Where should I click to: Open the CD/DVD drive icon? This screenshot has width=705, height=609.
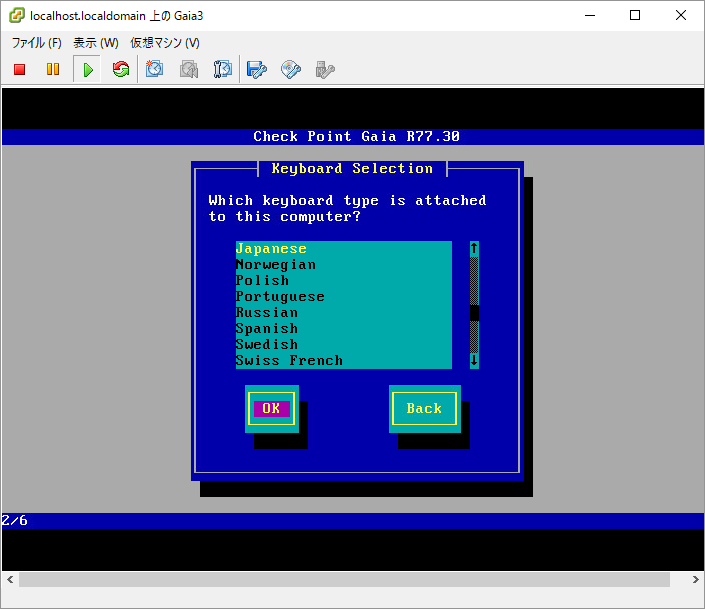click(x=291, y=70)
